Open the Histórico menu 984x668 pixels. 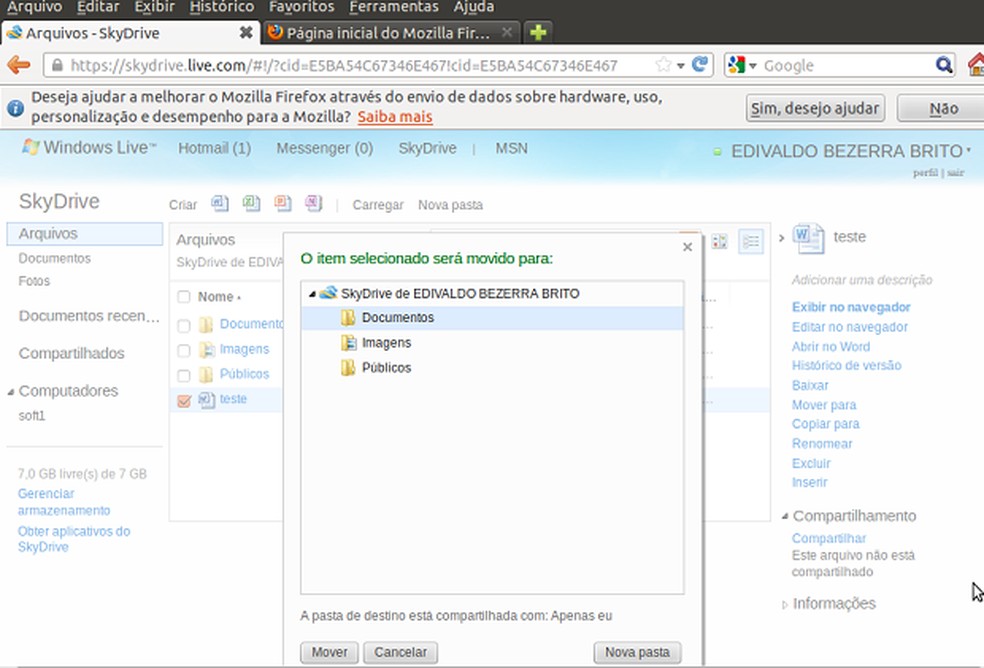click(x=222, y=8)
